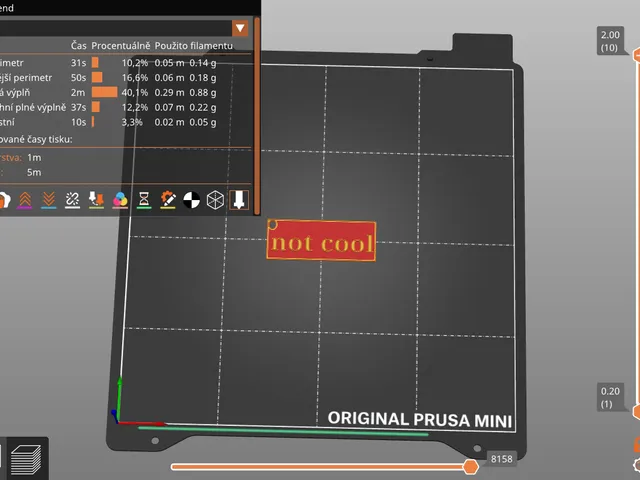Toggle custom G-code gear-pencil icon
The width and height of the screenshot is (640, 480).
click(168, 200)
